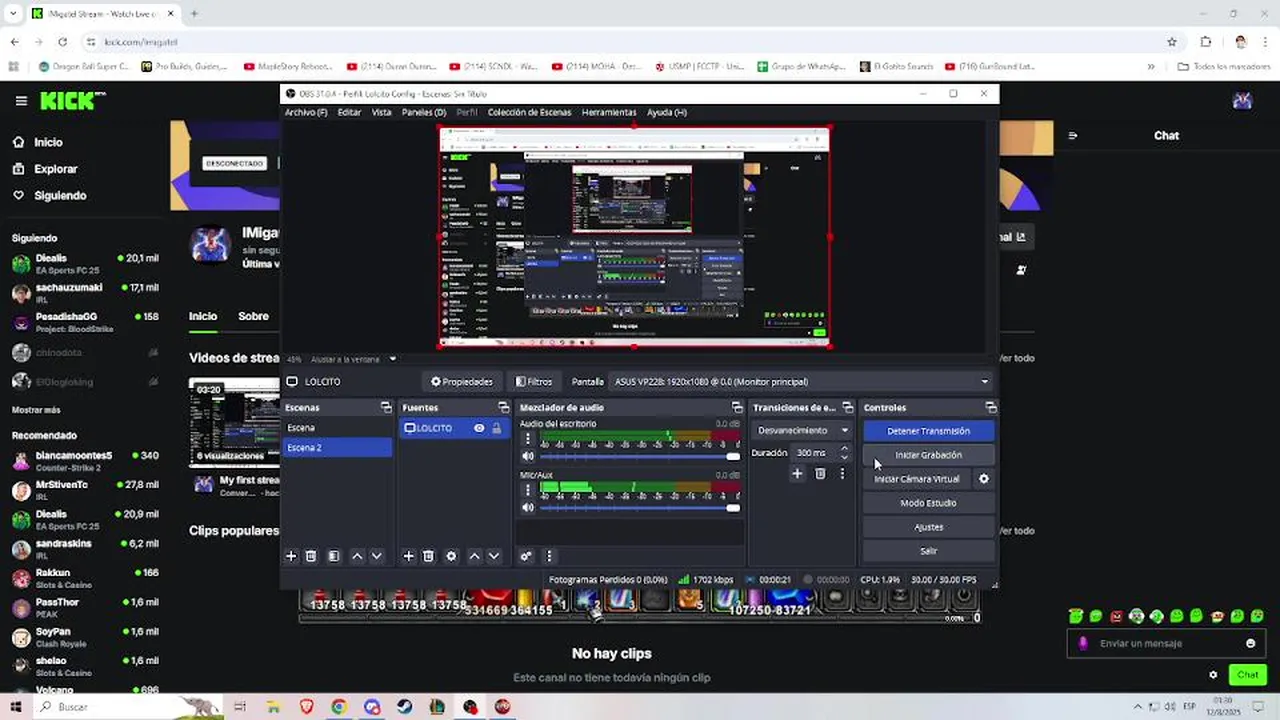Add a new scene with plus icon
This screenshot has width=1280, height=720.
coord(291,556)
